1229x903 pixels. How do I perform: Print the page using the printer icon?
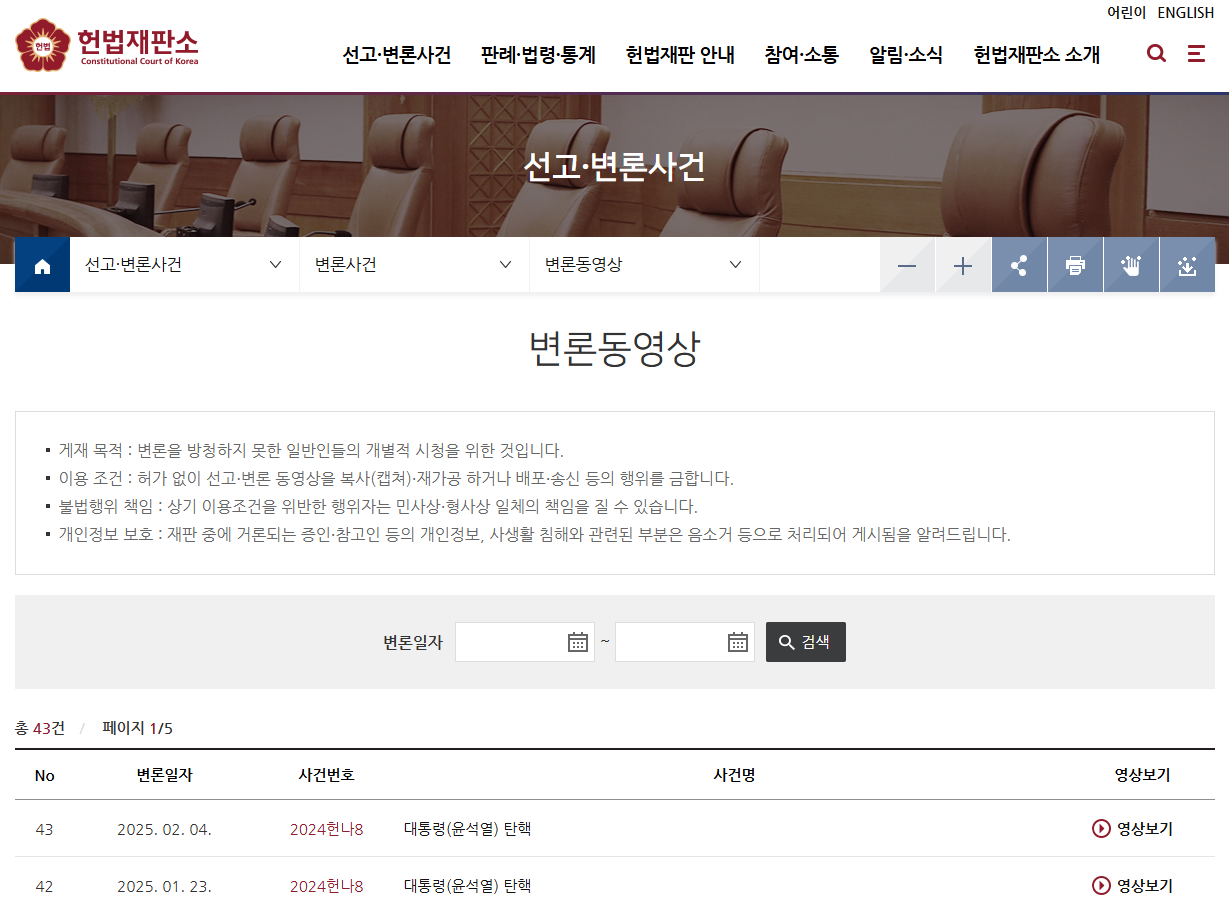click(x=1075, y=264)
